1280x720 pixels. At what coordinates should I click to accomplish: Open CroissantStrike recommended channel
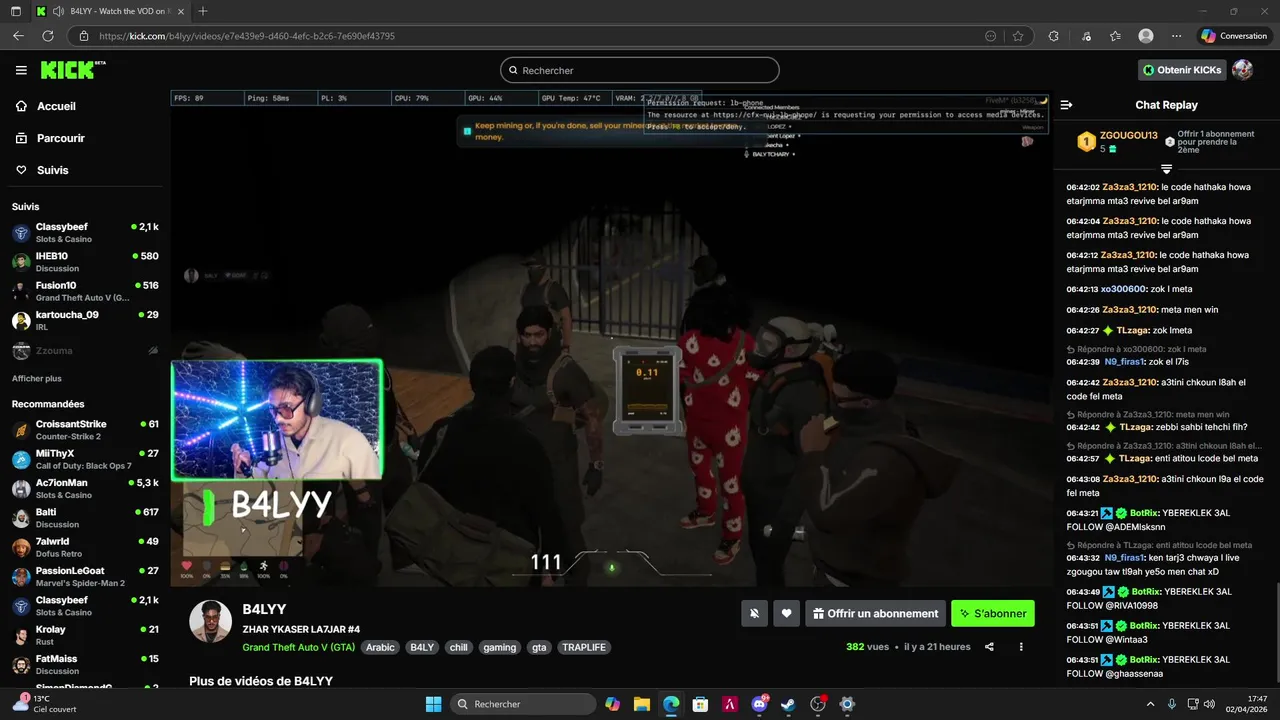point(85,430)
